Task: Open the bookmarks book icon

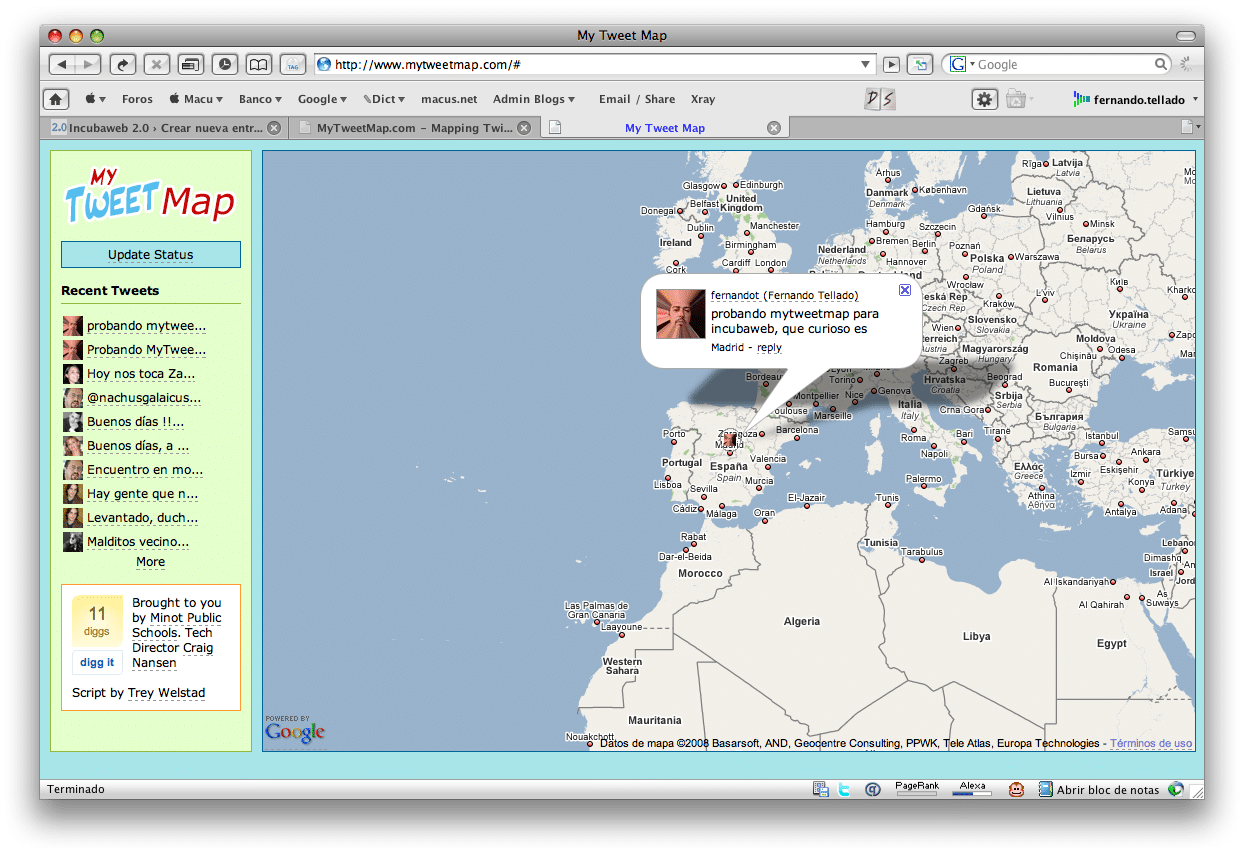Action: (259, 64)
